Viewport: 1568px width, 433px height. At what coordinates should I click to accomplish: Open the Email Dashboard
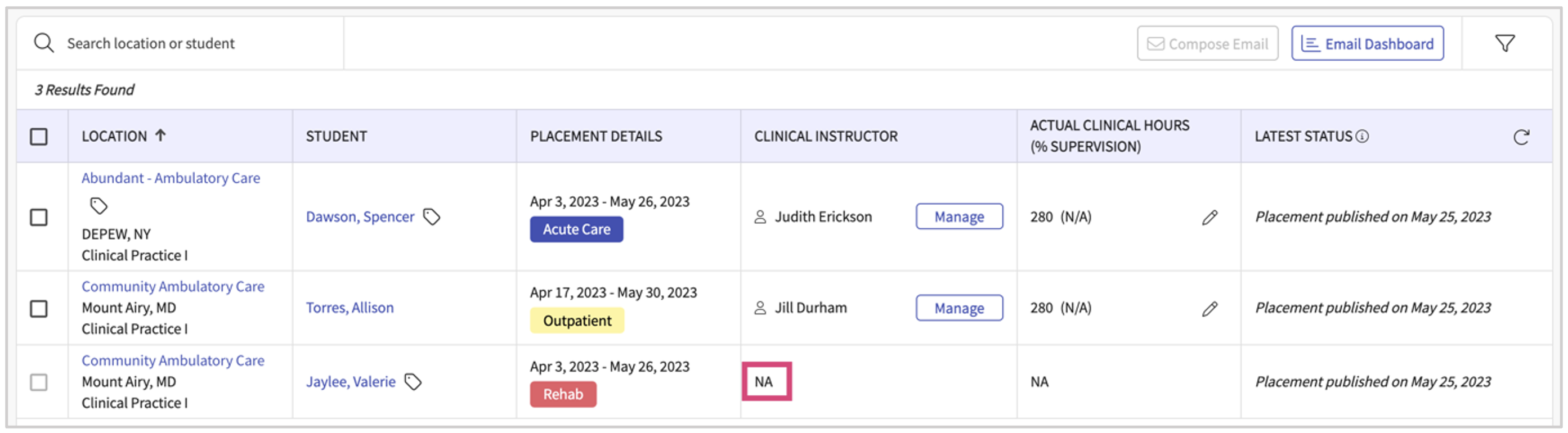pyautogui.click(x=1367, y=44)
